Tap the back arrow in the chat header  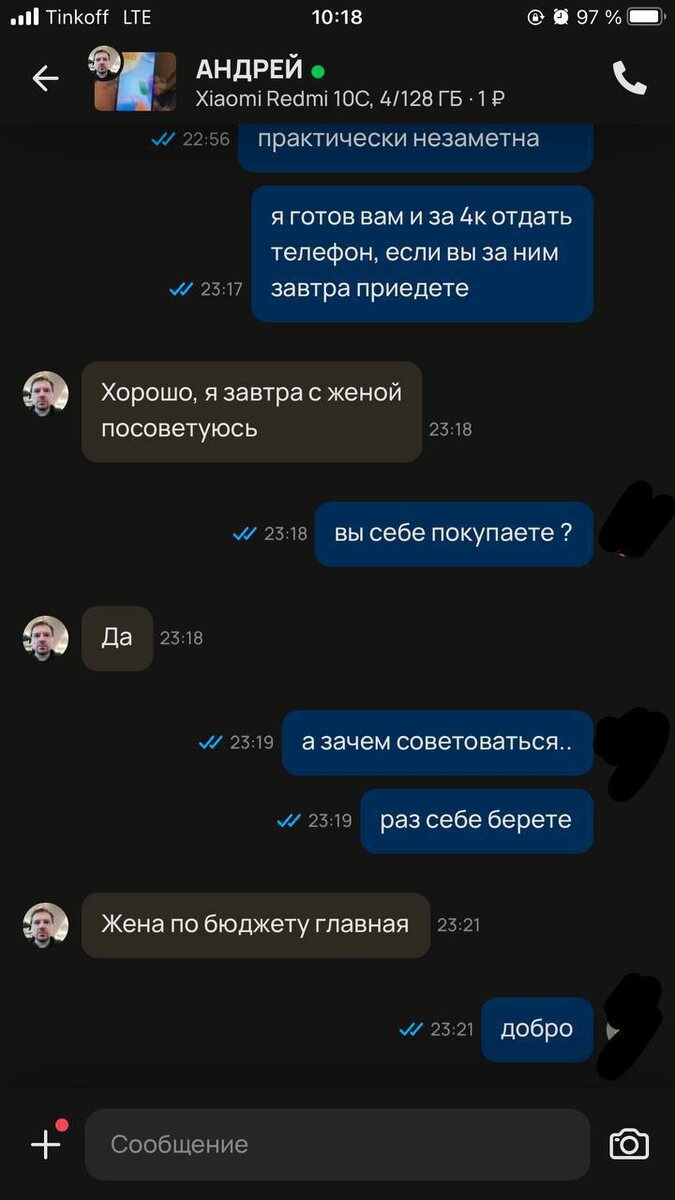[45, 78]
